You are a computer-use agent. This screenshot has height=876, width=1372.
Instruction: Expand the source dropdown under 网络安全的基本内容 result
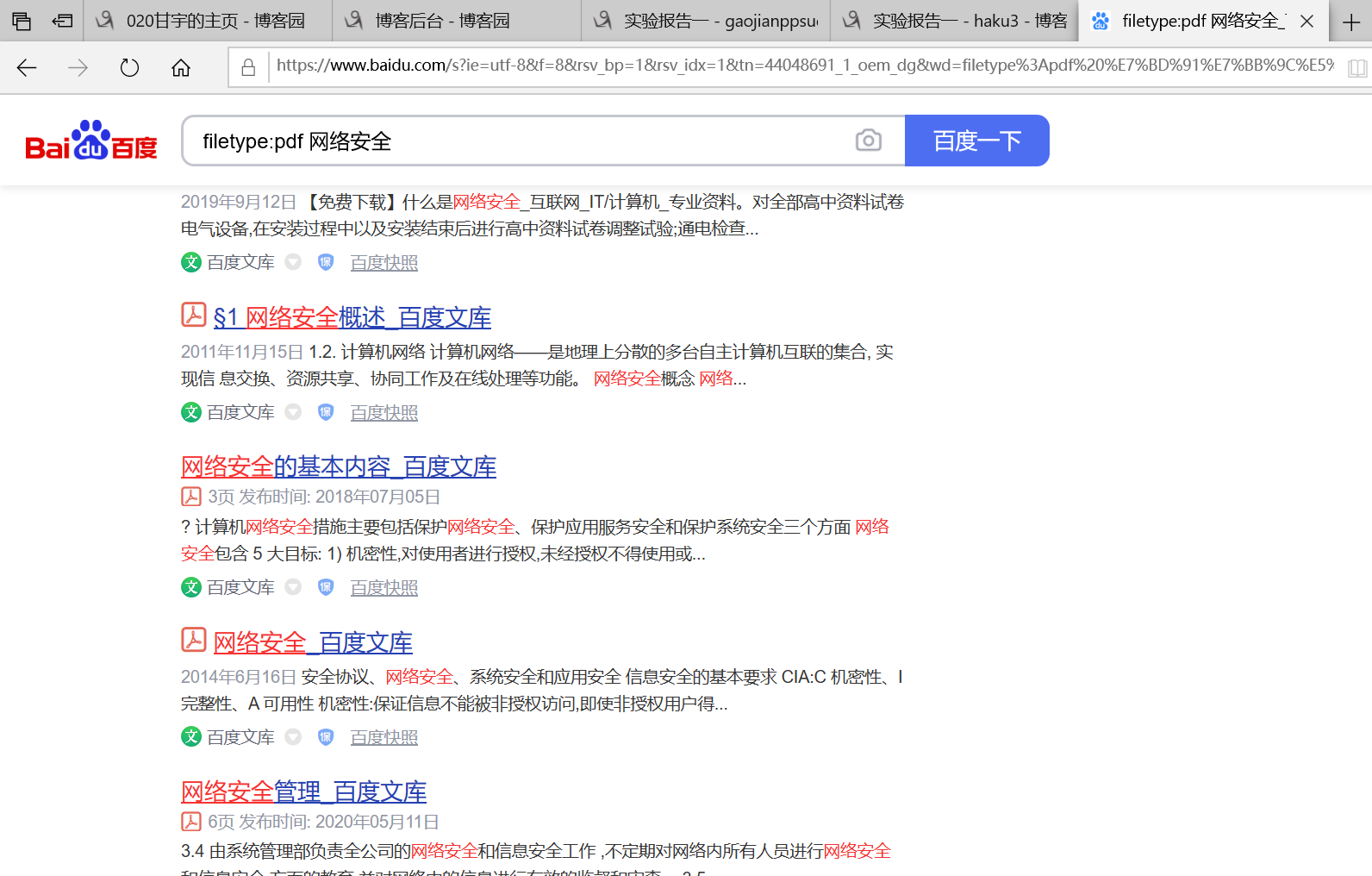tap(293, 587)
